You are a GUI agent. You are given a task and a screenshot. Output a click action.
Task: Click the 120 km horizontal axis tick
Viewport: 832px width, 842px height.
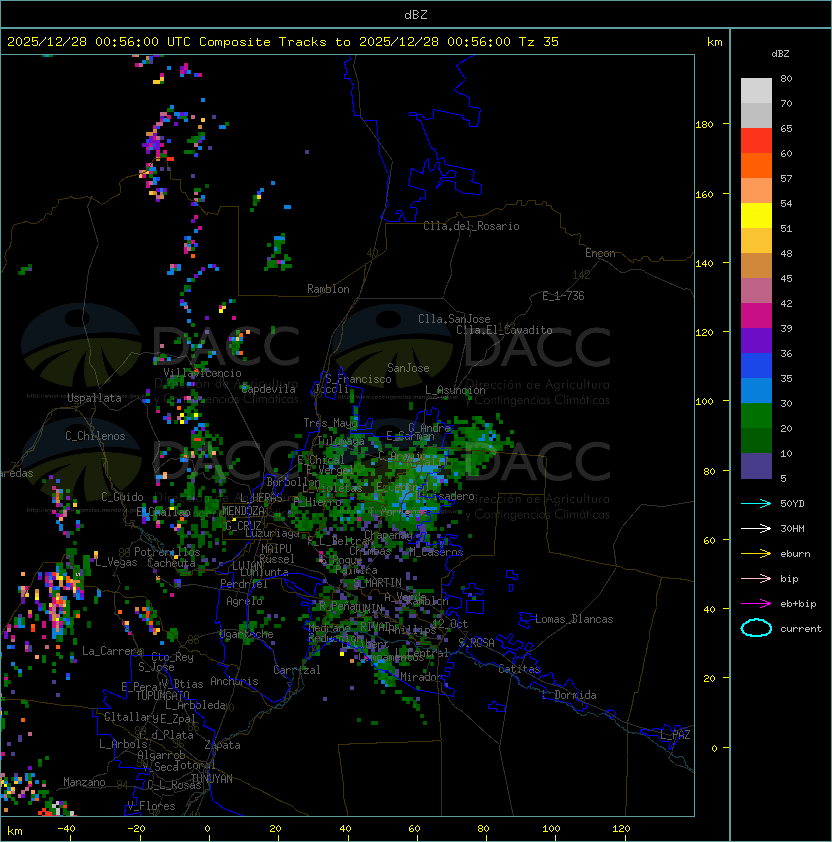pos(621,829)
